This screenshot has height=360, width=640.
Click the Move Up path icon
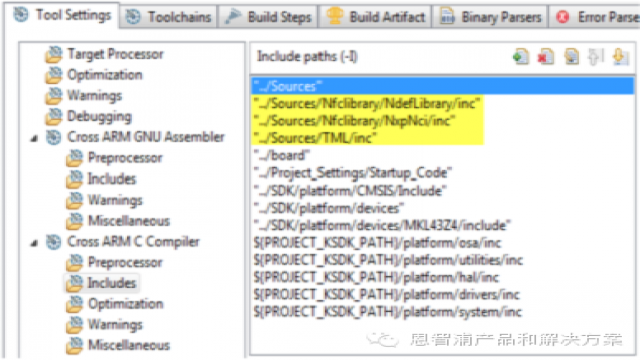(x=595, y=56)
